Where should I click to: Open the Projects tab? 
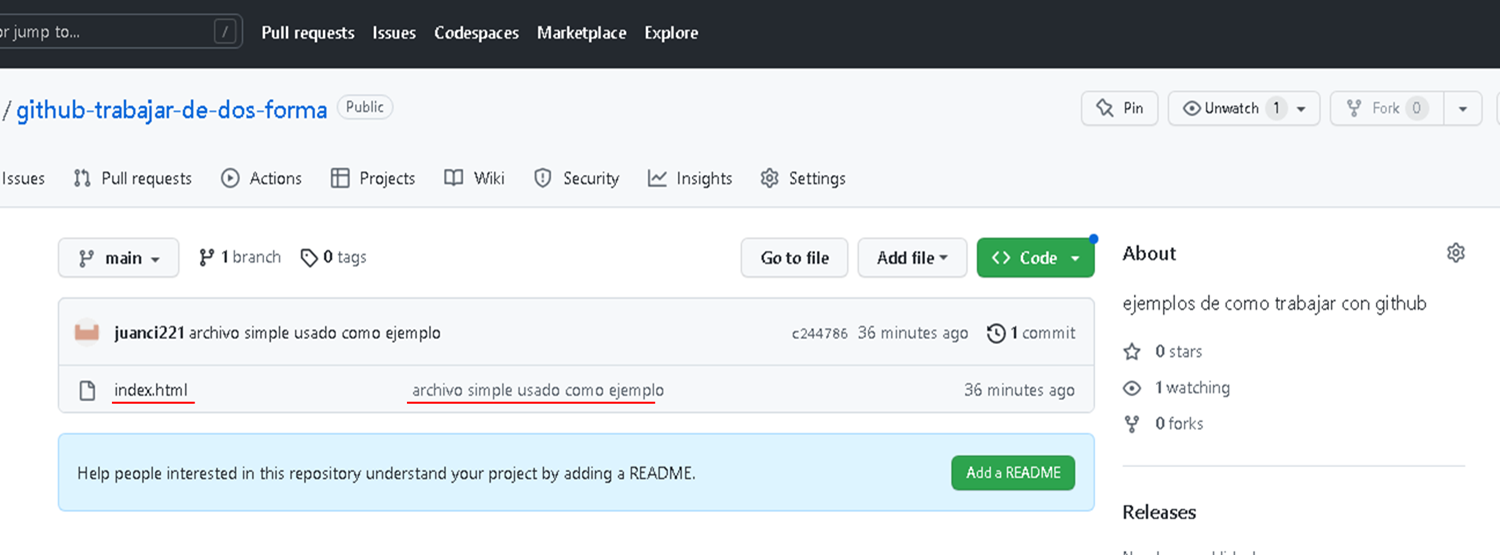pos(373,178)
